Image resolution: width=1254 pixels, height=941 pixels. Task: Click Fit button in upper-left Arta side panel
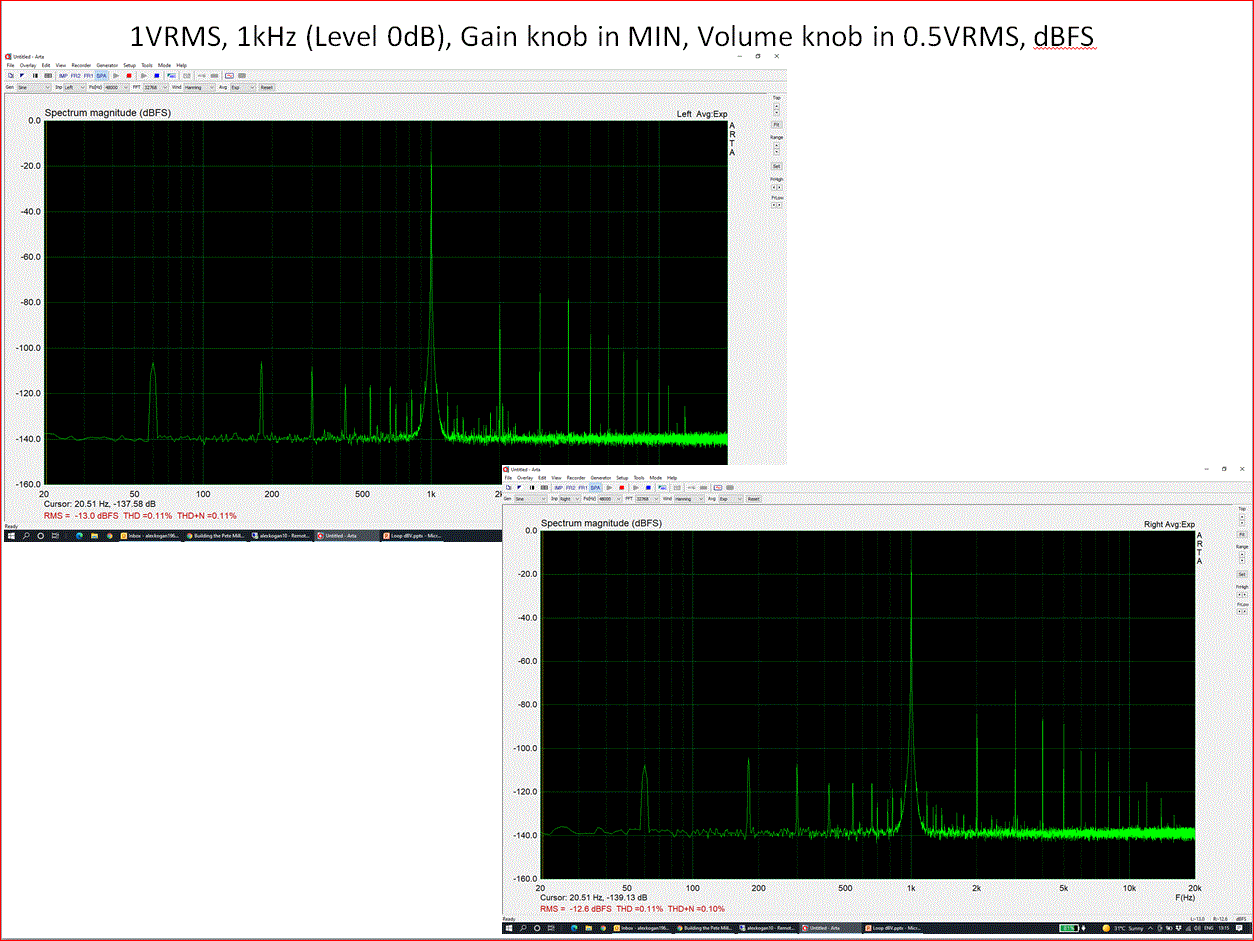776,124
